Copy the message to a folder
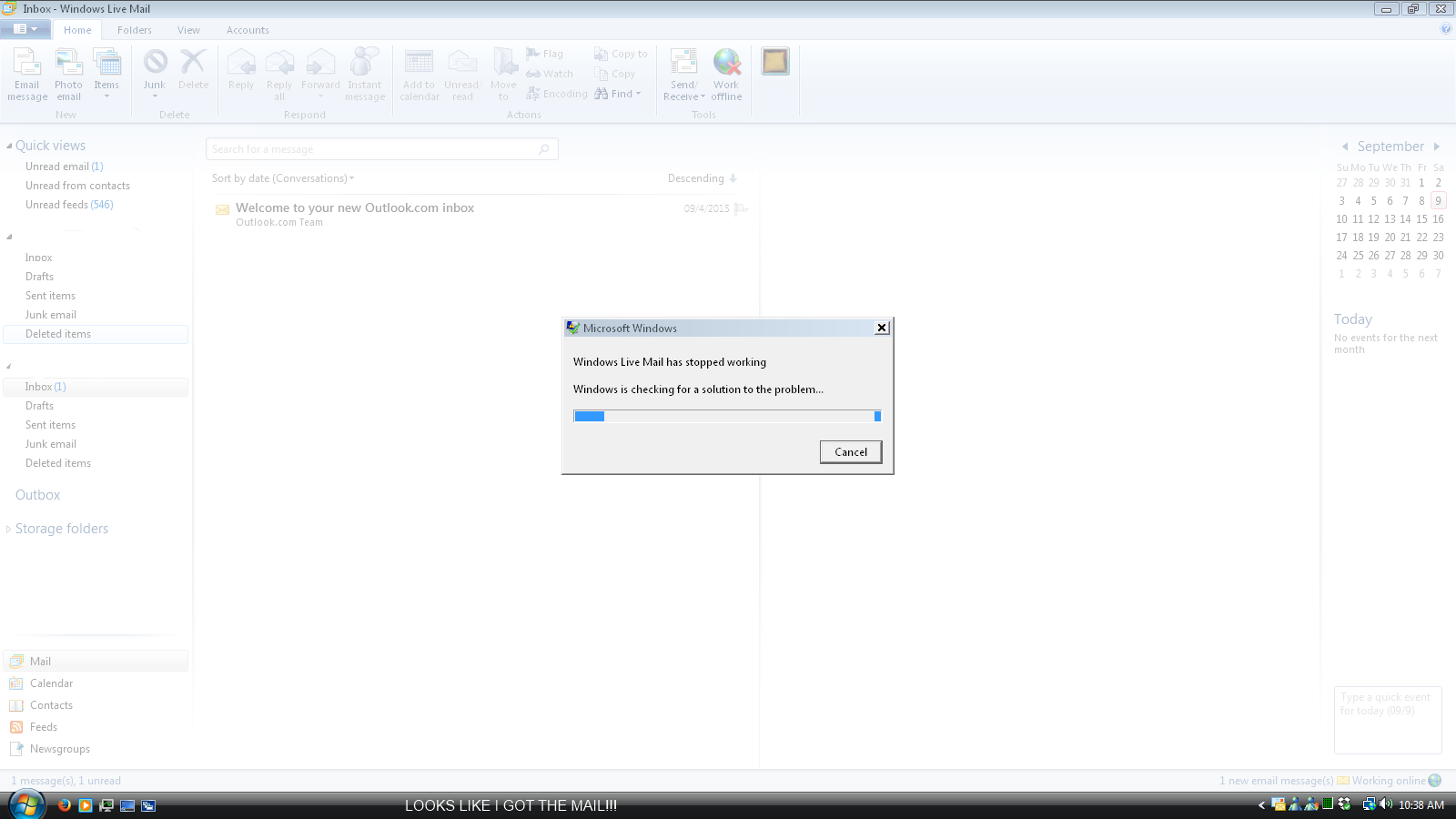 pyautogui.click(x=621, y=54)
